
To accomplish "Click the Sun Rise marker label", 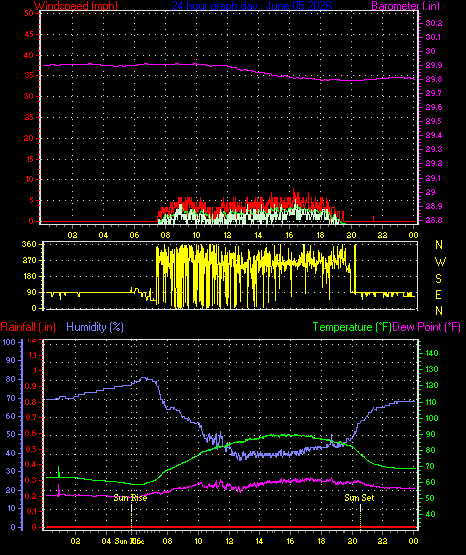I will (x=130, y=498).
